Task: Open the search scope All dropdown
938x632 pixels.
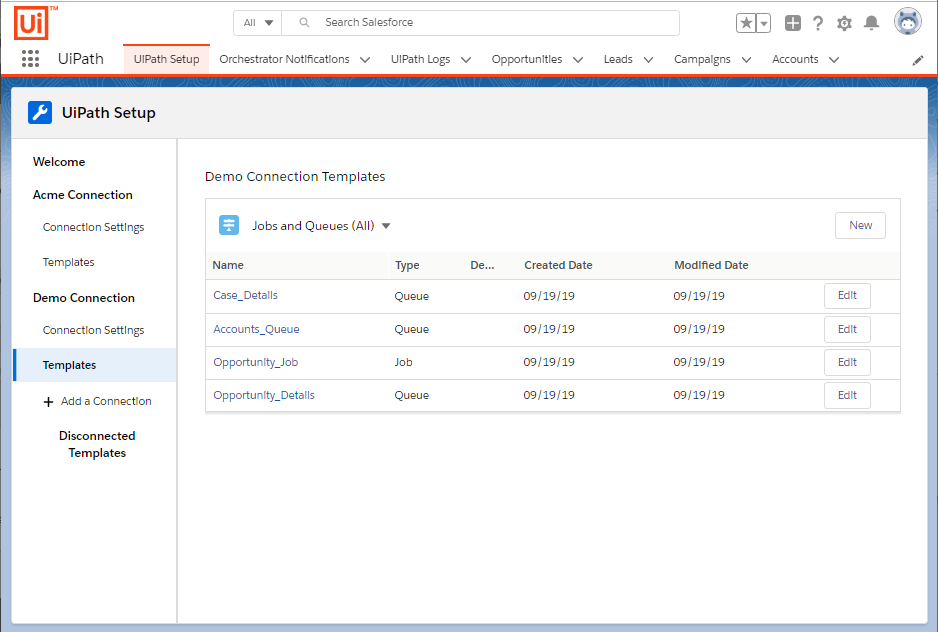Action: pyautogui.click(x=257, y=22)
